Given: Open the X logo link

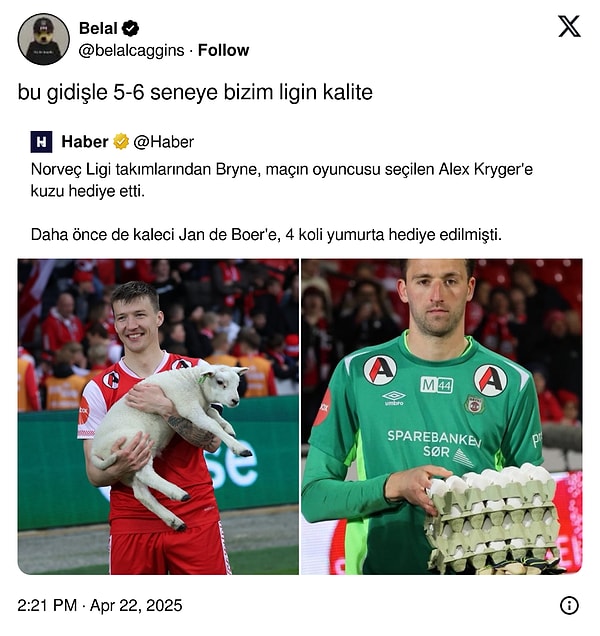Looking at the screenshot, I should click(569, 26).
